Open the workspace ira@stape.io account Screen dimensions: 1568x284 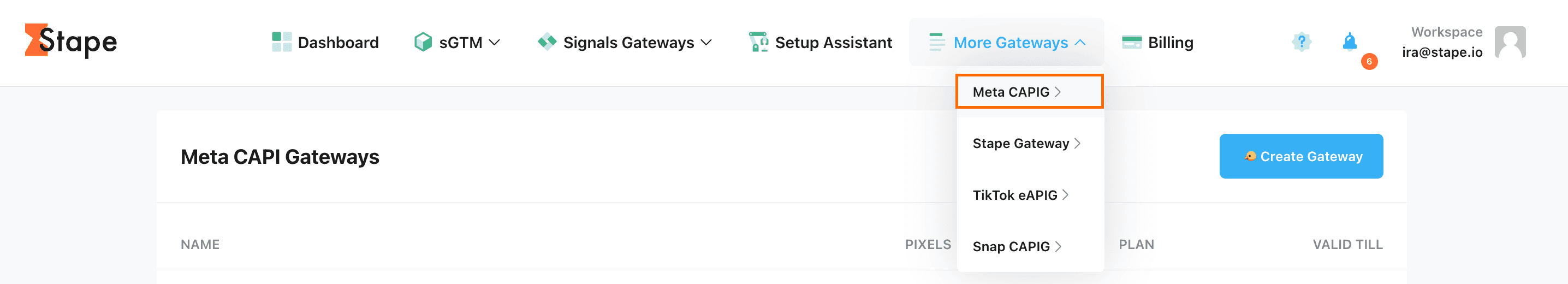coord(1441,43)
